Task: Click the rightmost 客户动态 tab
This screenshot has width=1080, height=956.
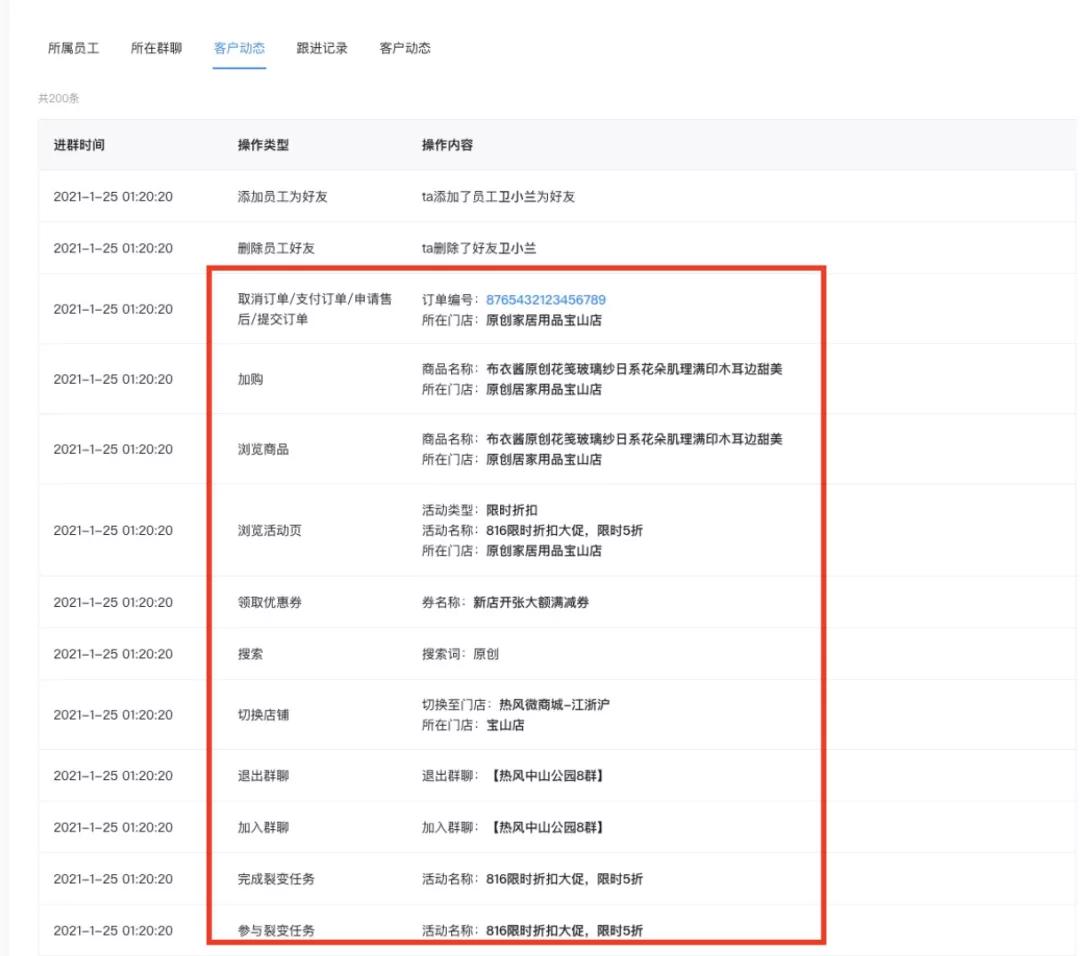Action: [x=404, y=47]
